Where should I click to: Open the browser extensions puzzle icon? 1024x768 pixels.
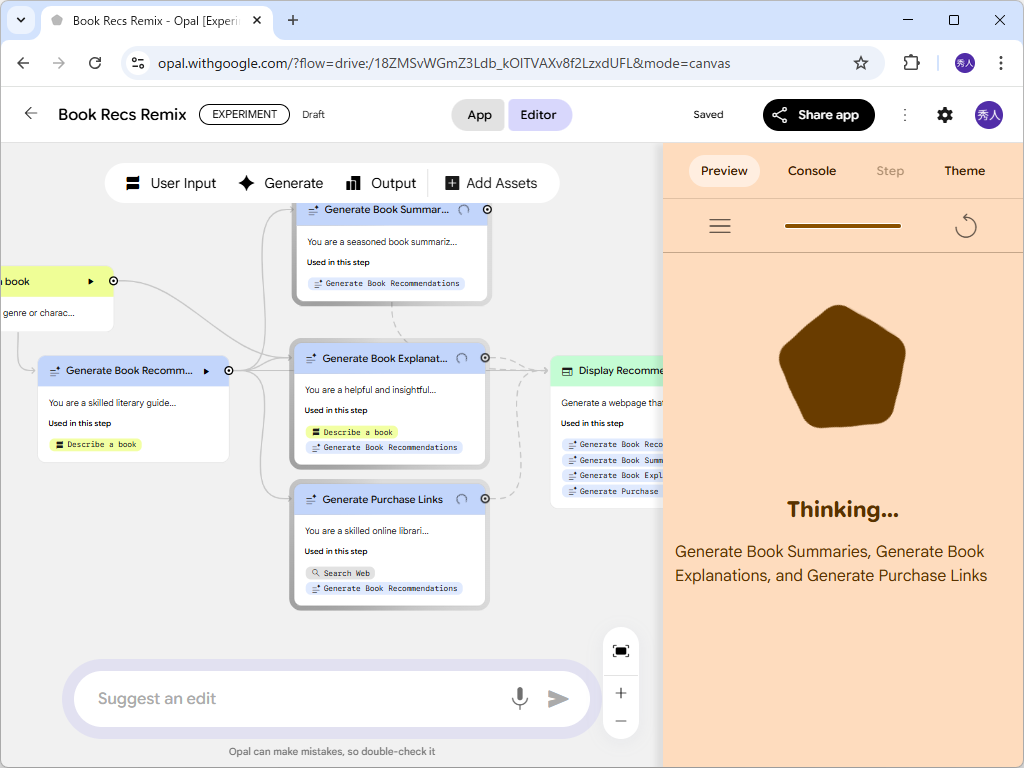pyautogui.click(x=911, y=63)
